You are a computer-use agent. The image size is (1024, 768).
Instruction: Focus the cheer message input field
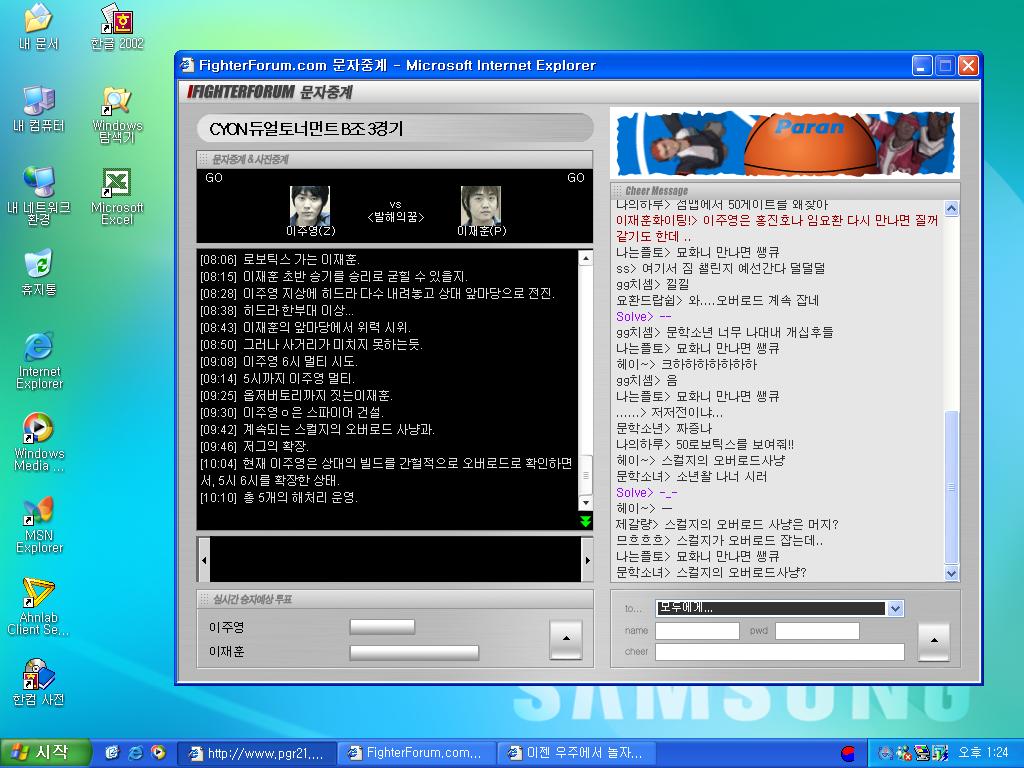click(780, 651)
